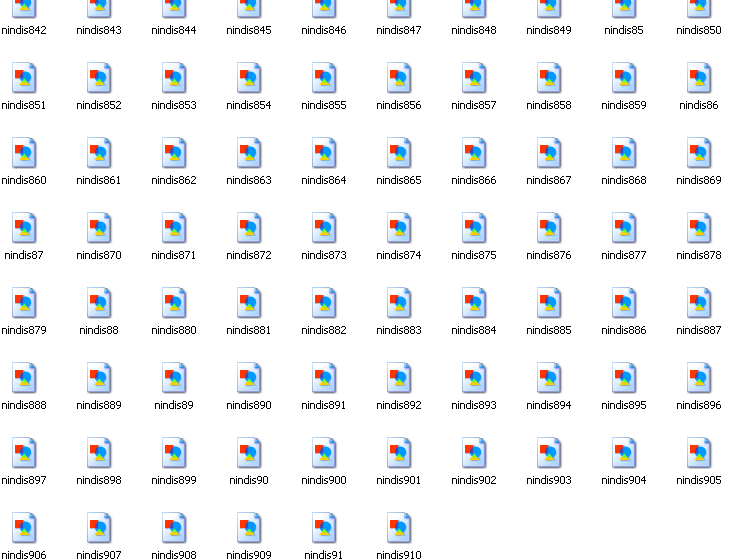Click the file name label nindis887
This screenshot has width=744, height=559.
pos(698,330)
